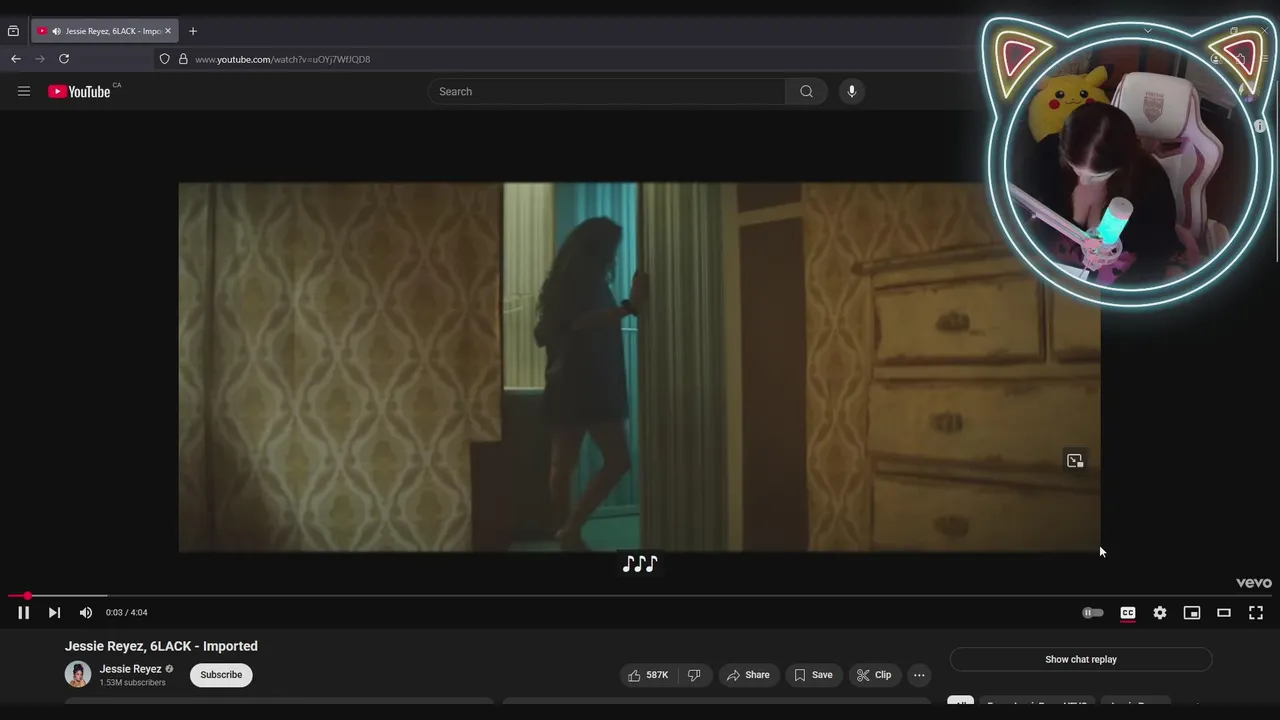Go back in browser history
Image resolution: width=1280 pixels, height=720 pixels.
click(x=16, y=59)
